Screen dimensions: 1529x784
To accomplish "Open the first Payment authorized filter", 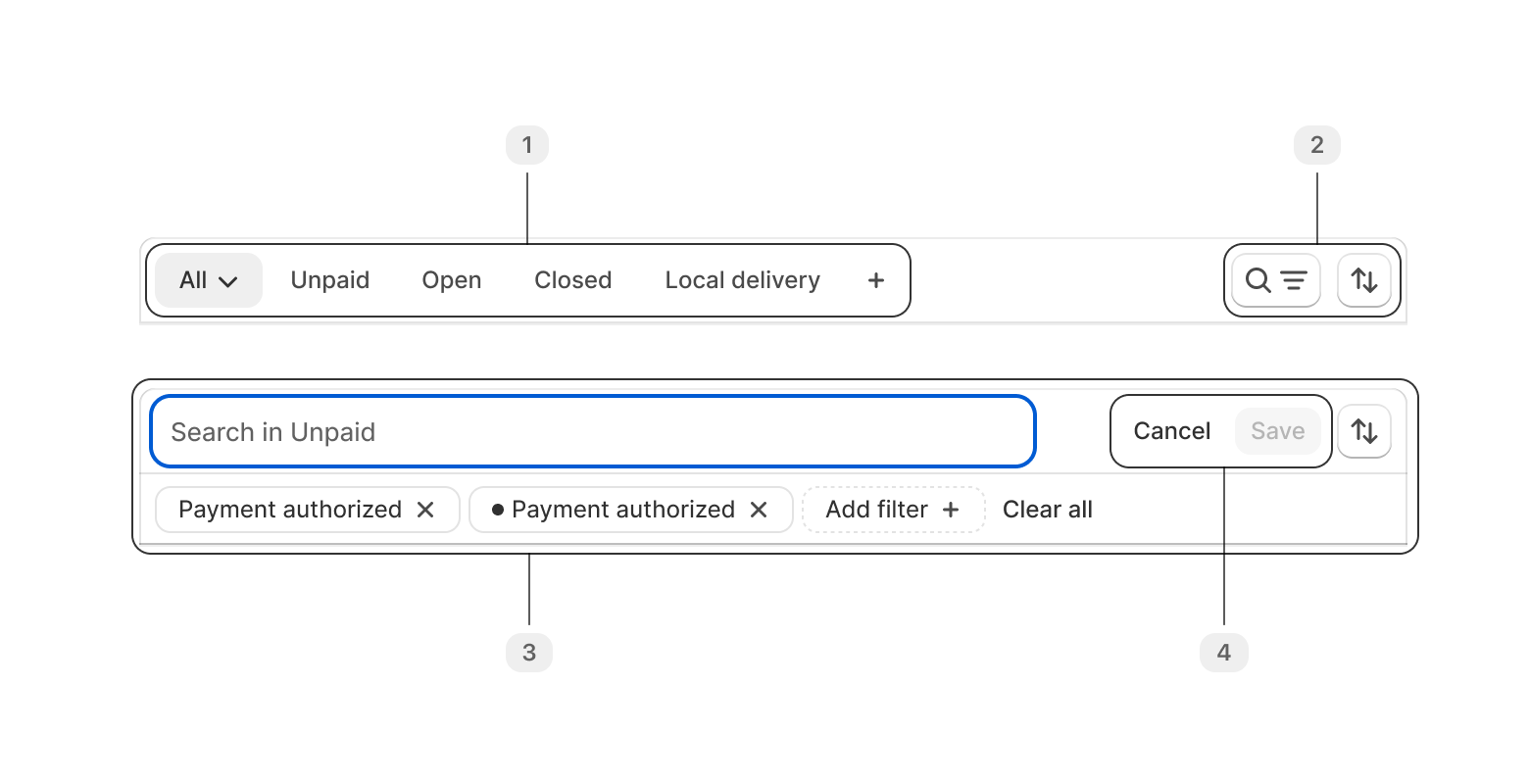I will pos(290,510).
